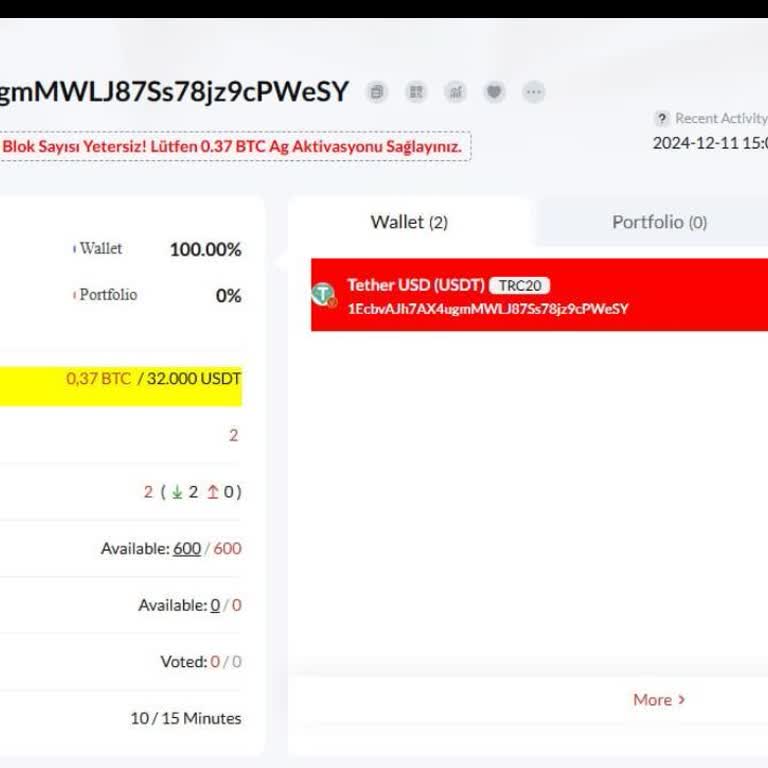Click the heart favorite icon

[494, 92]
